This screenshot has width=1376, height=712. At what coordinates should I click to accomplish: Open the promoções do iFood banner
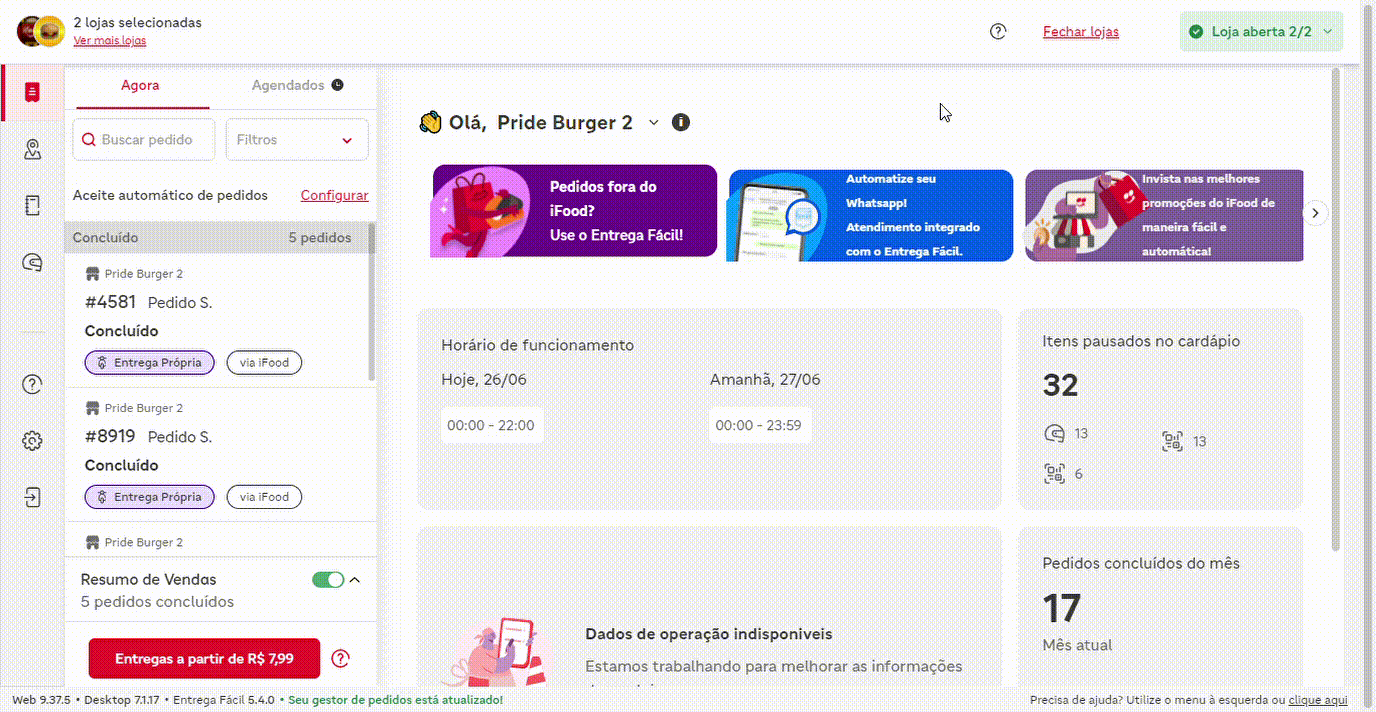(1164, 215)
